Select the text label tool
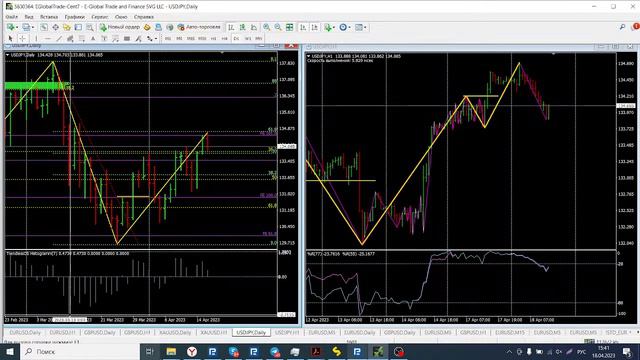The image size is (640, 360). point(104,38)
